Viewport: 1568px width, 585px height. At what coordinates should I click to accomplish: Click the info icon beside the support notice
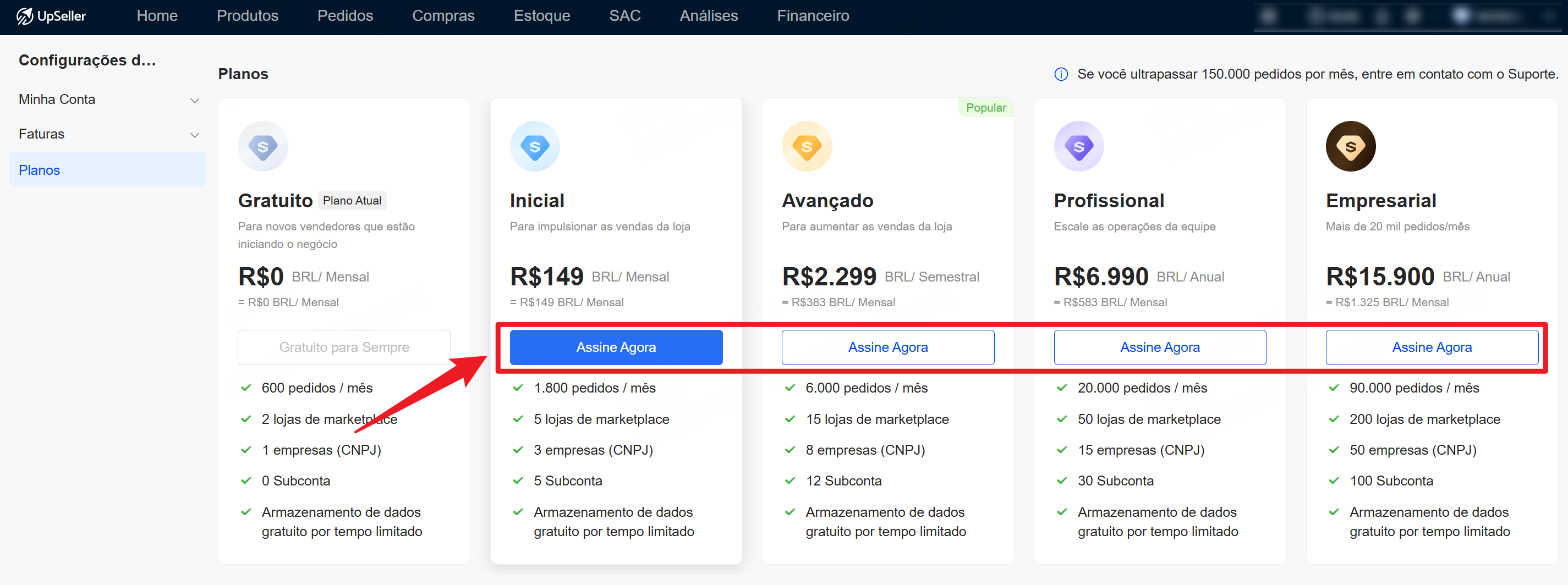tap(1060, 74)
